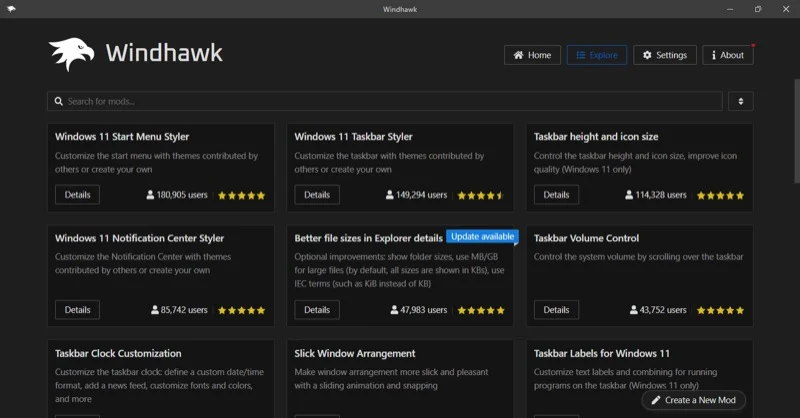Click star rating of Taskbar height mod

point(720,195)
